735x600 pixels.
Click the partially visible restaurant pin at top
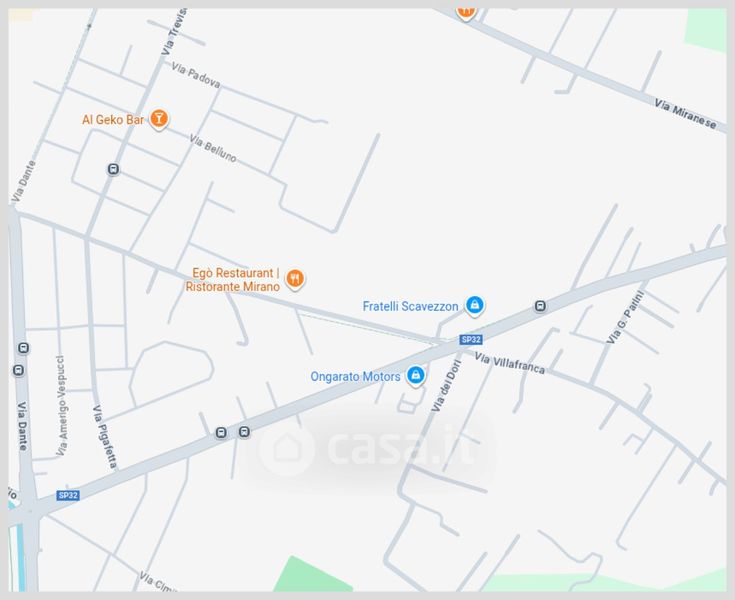[x=466, y=13]
